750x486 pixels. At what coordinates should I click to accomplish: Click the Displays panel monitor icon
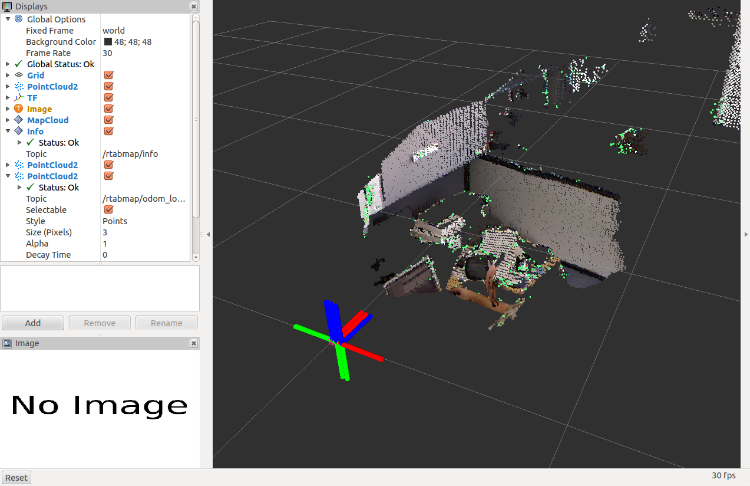coord(7,6)
